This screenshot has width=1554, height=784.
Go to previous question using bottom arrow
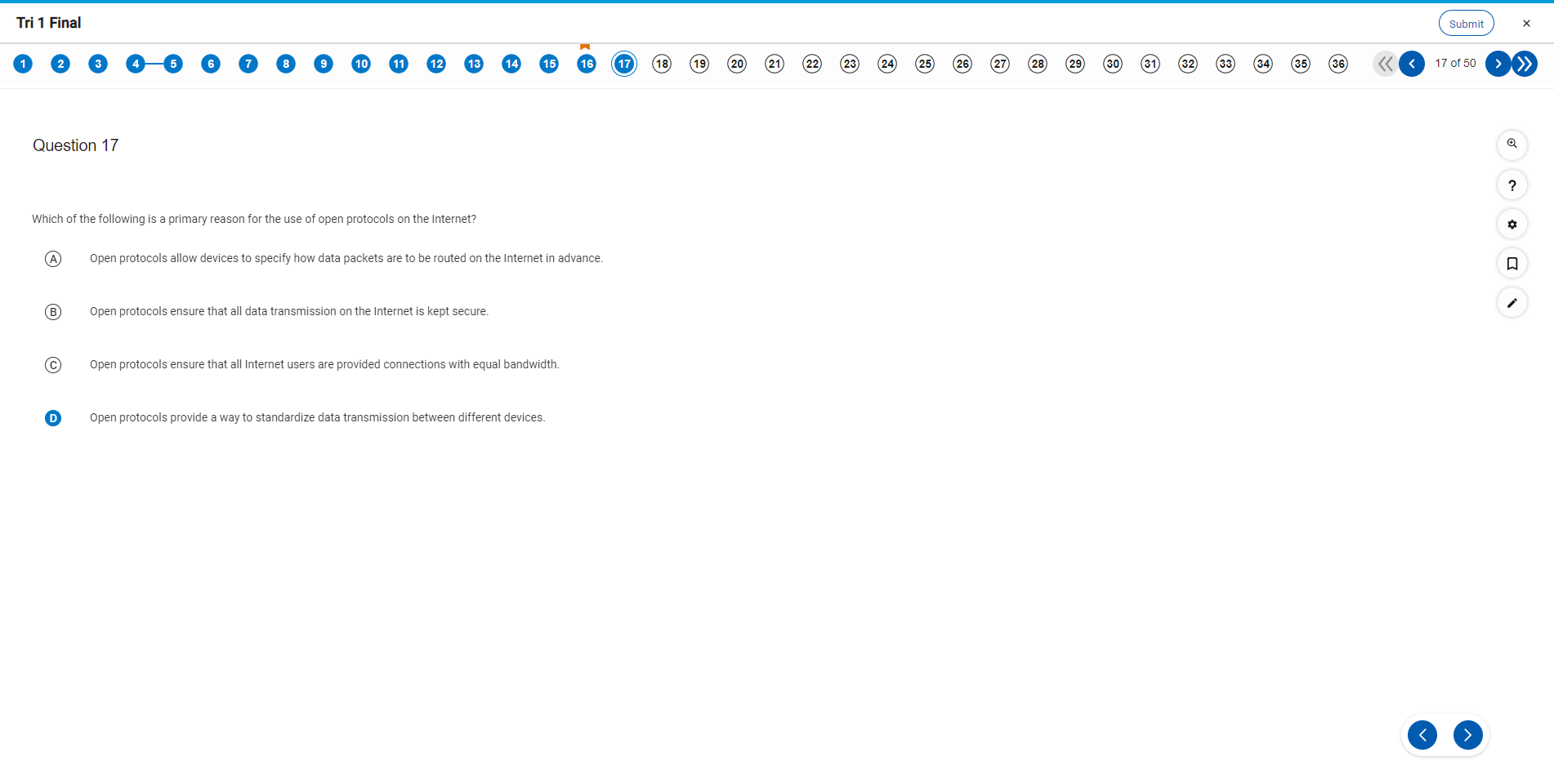click(x=1422, y=735)
